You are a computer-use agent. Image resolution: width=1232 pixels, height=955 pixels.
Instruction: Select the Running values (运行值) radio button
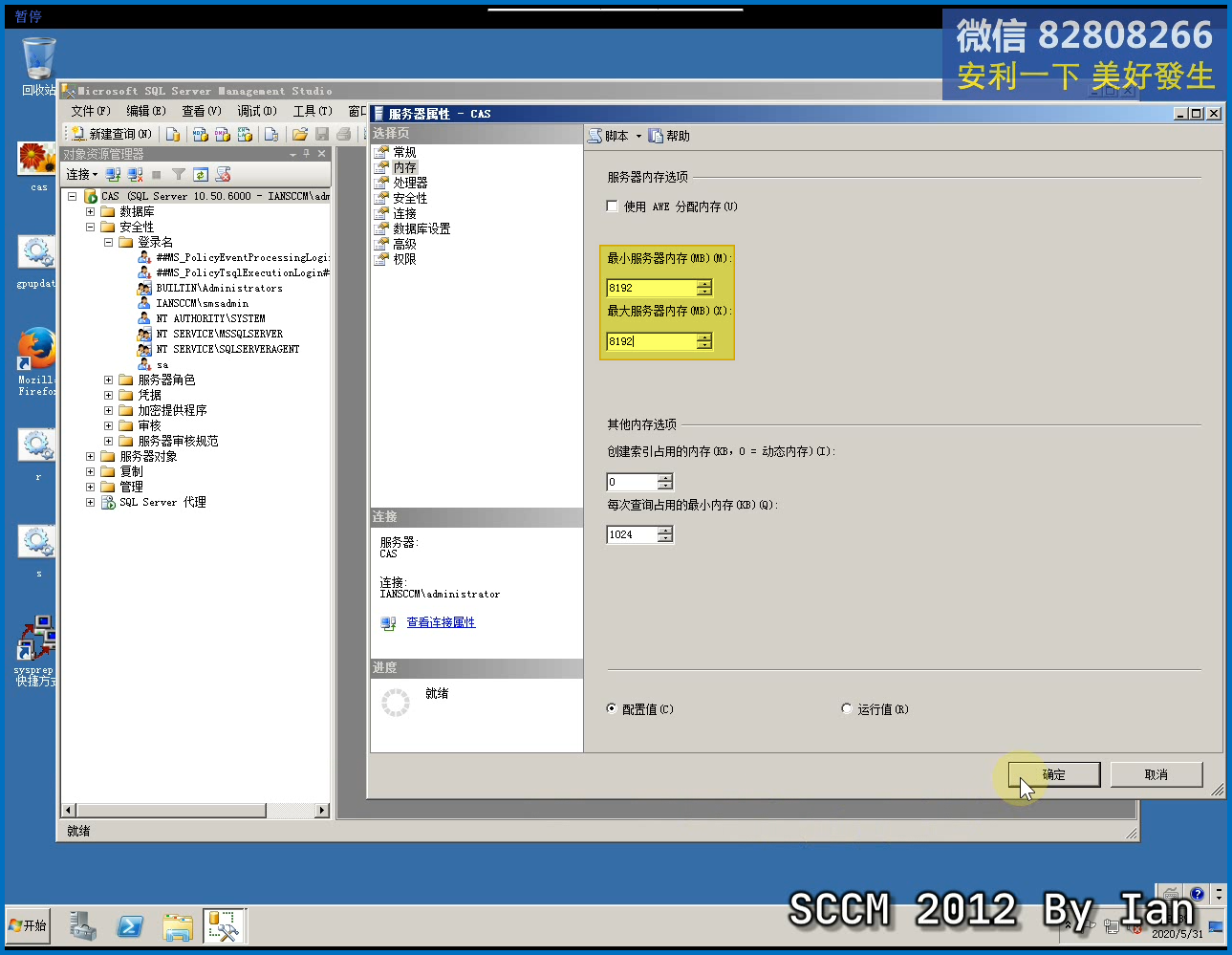click(x=847, y=708)
